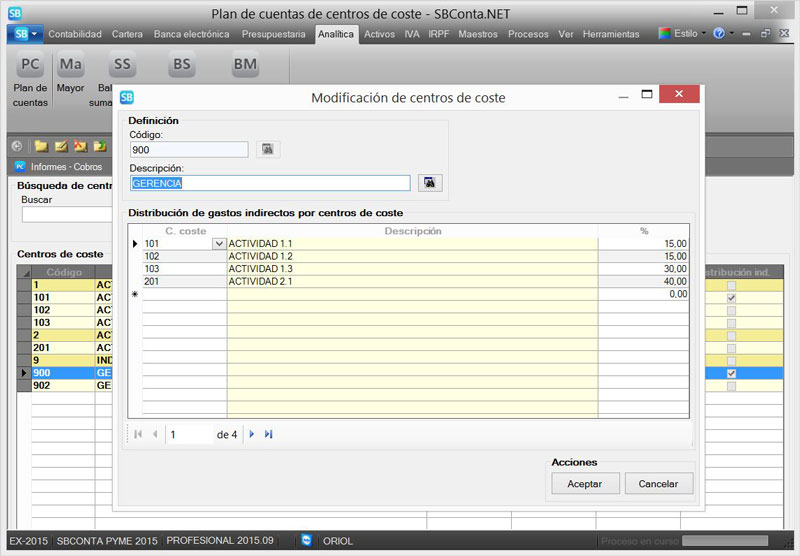Click the Aceptar button

[x=585, y=483]
